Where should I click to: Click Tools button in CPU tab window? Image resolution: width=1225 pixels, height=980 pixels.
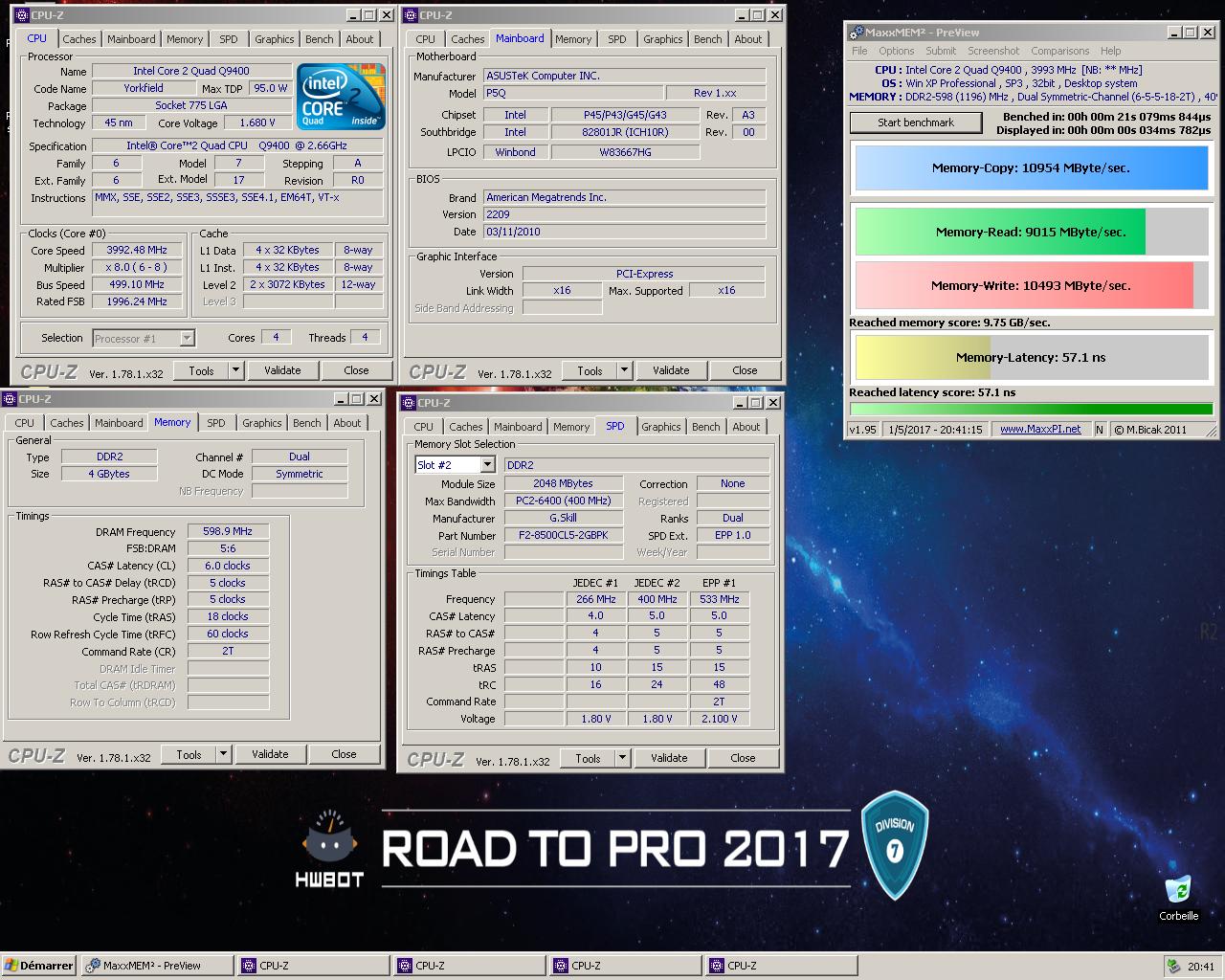click(x=201, y=370)
